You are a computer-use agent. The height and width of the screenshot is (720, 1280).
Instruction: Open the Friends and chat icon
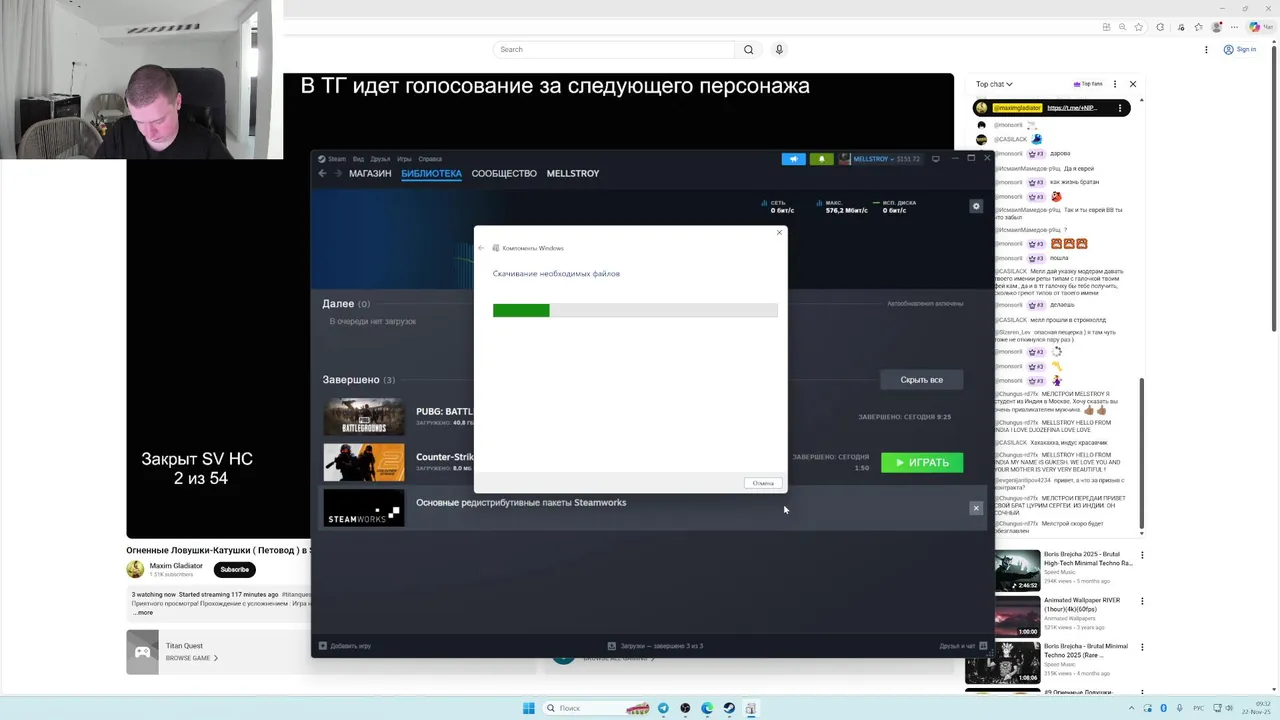(x=983, y=646)
